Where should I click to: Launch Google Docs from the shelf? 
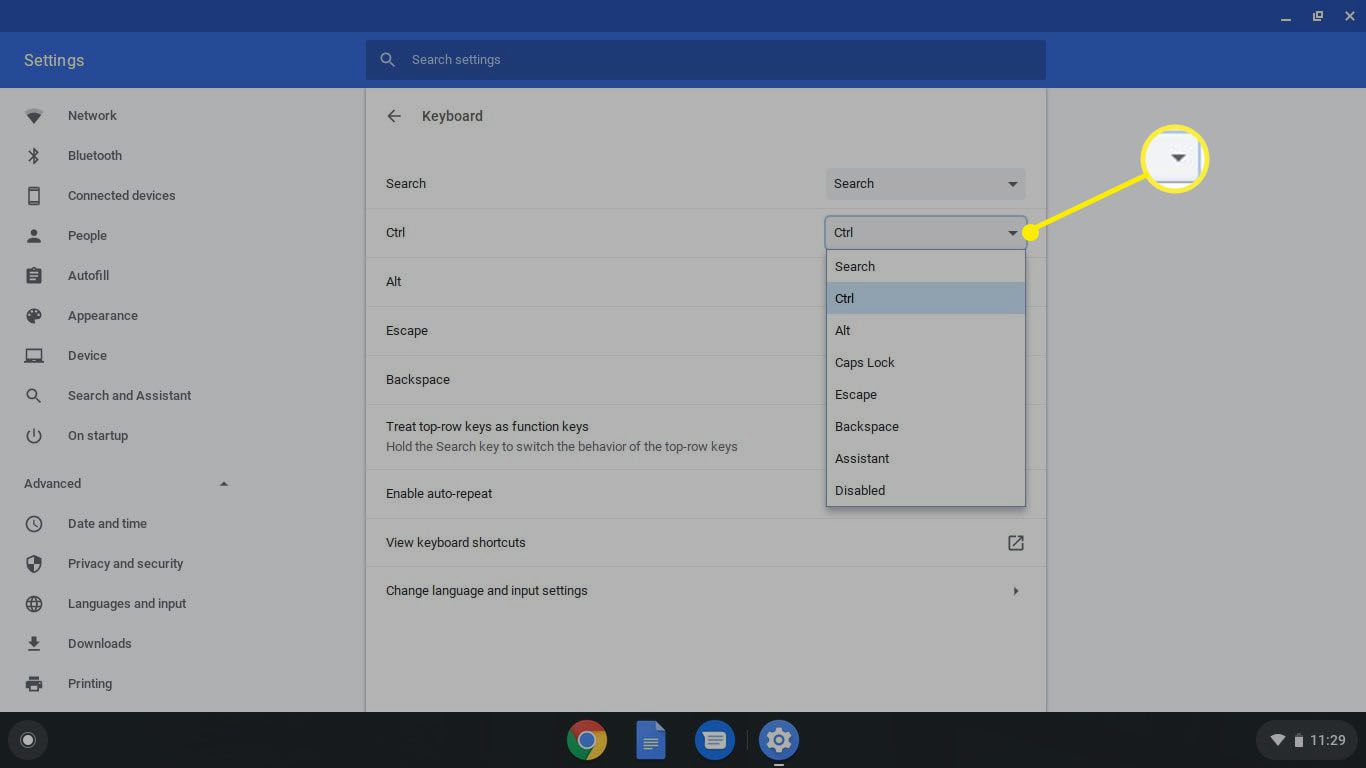point(651,740)
